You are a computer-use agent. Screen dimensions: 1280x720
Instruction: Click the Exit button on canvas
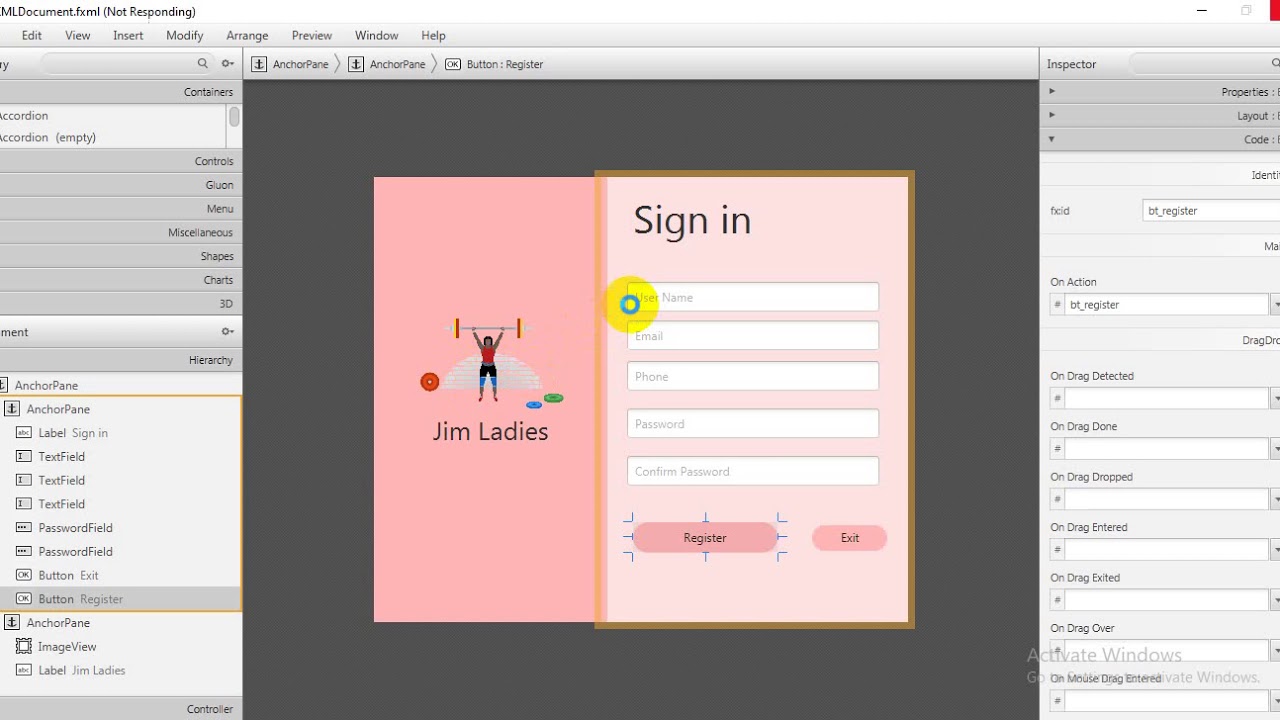849,538
